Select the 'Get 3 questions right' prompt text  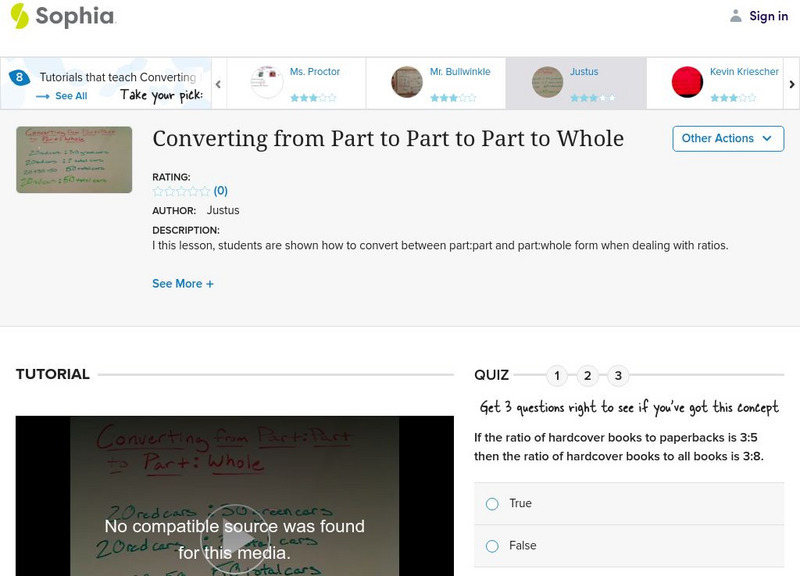point(629,407)
